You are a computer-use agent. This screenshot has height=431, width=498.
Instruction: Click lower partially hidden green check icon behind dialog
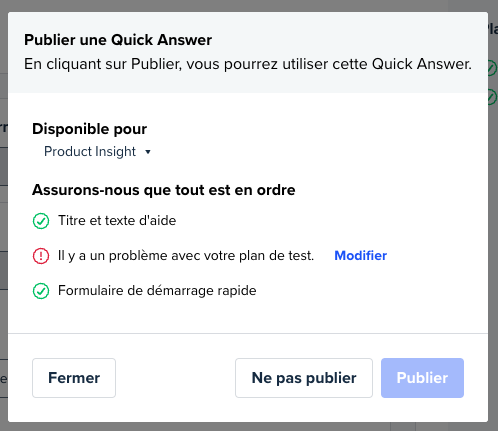493,97
